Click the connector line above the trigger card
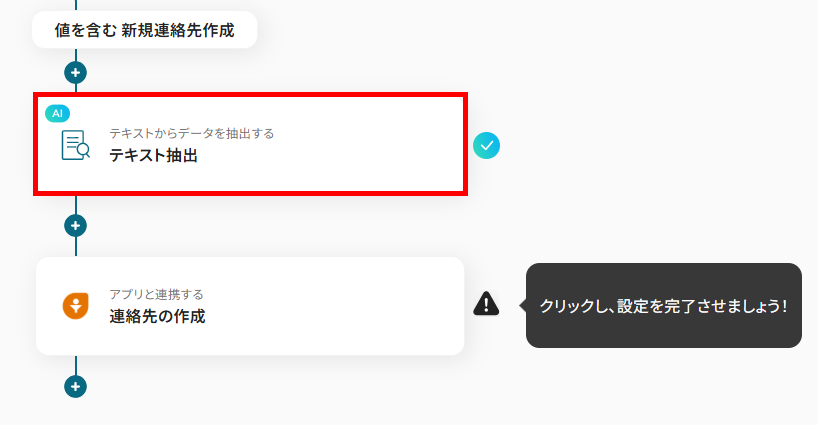818x425 pixels. 76,5
